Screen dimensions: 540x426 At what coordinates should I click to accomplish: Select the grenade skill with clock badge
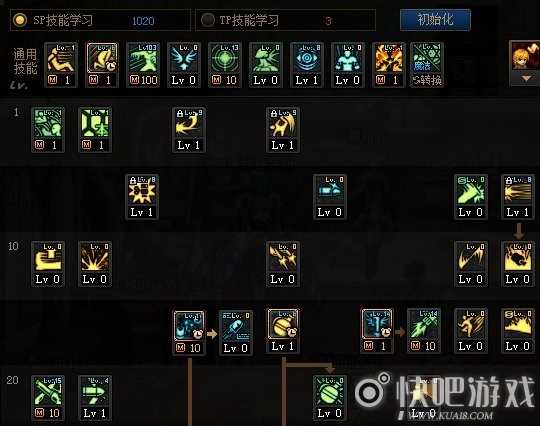[x=283, y=331]
